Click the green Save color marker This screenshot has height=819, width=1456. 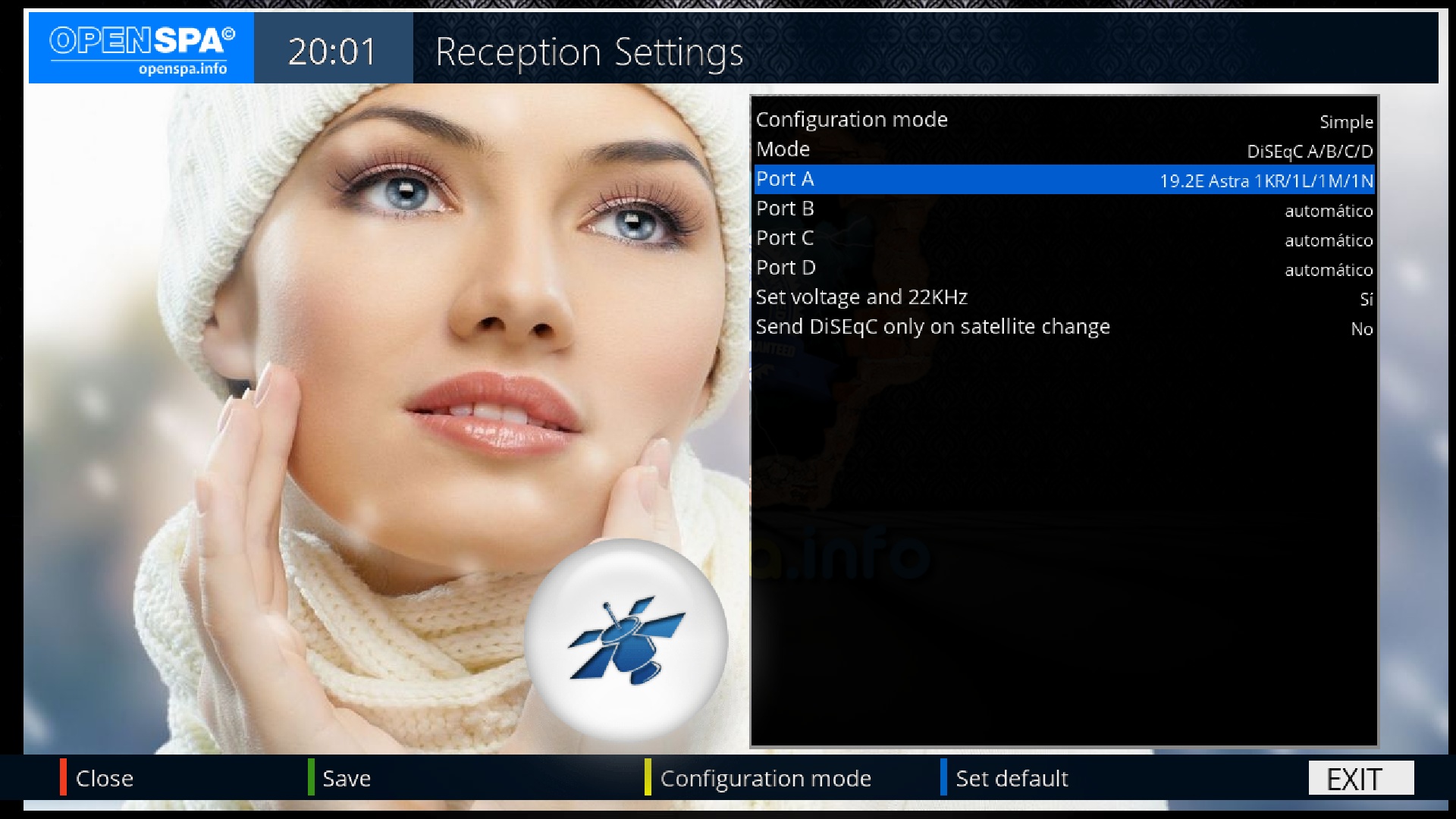pyautogui.click(x=311, y=777)
